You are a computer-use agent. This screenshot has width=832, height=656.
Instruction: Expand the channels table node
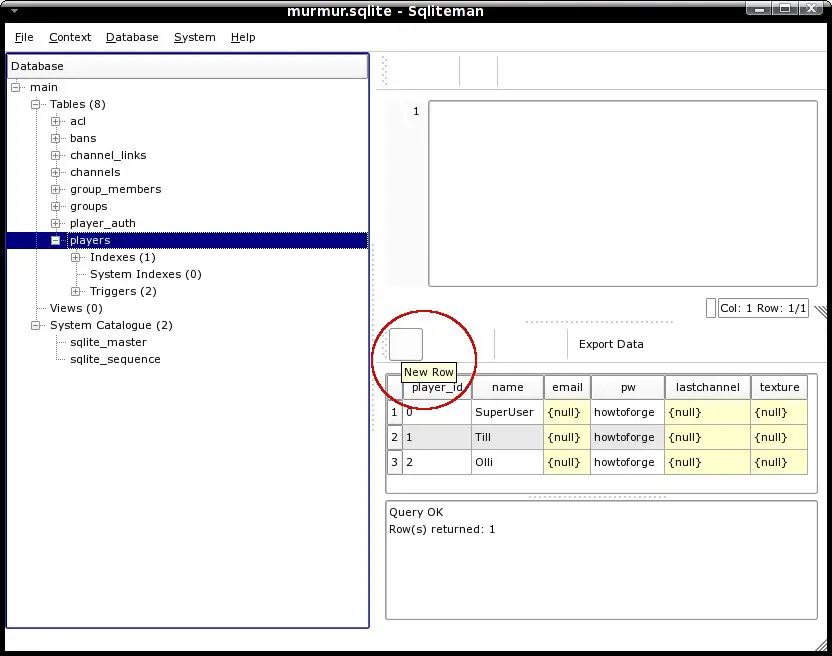coord(56,172)
